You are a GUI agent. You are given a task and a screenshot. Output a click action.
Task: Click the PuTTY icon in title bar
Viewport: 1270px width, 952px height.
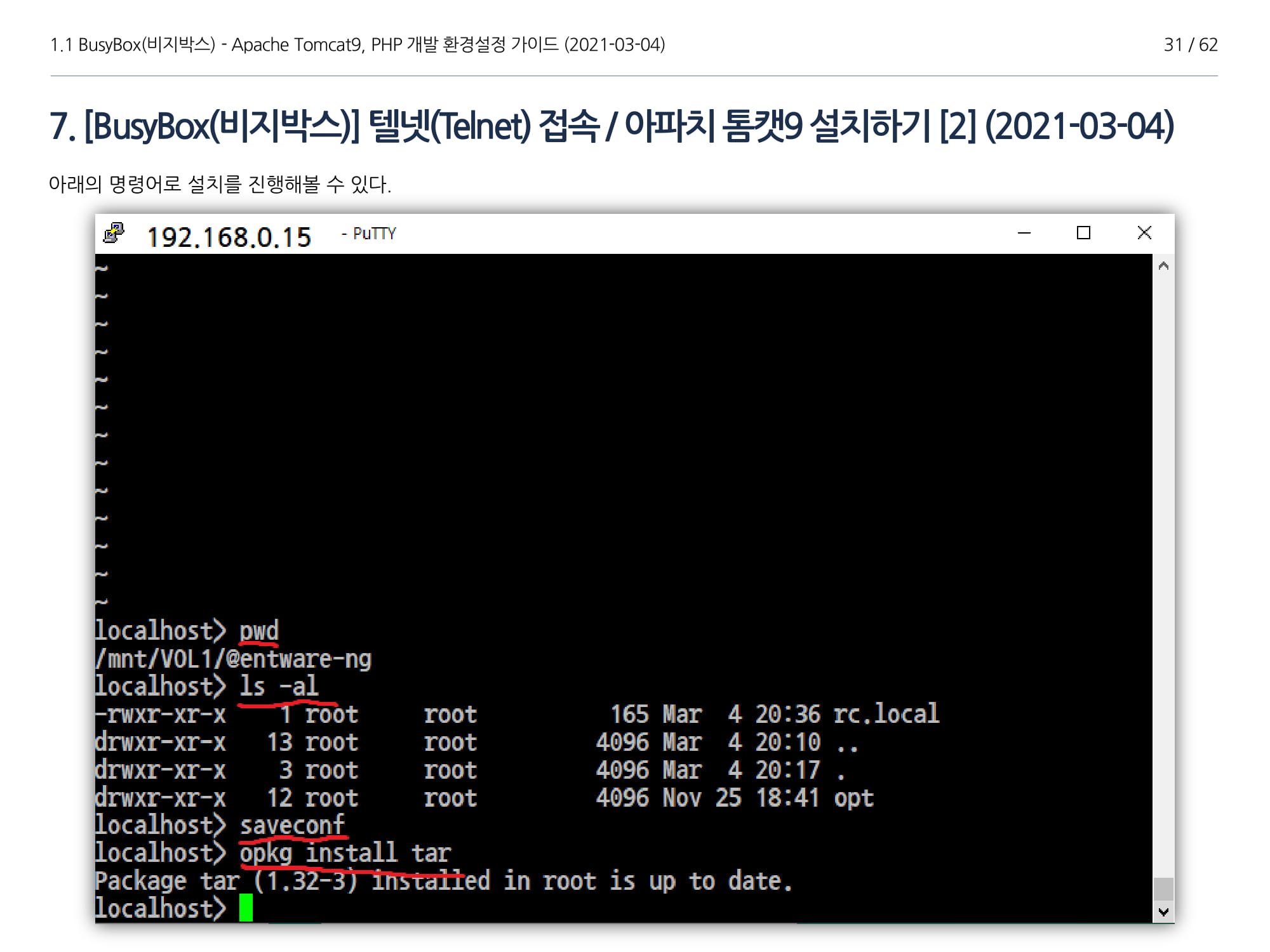[114, 234]
